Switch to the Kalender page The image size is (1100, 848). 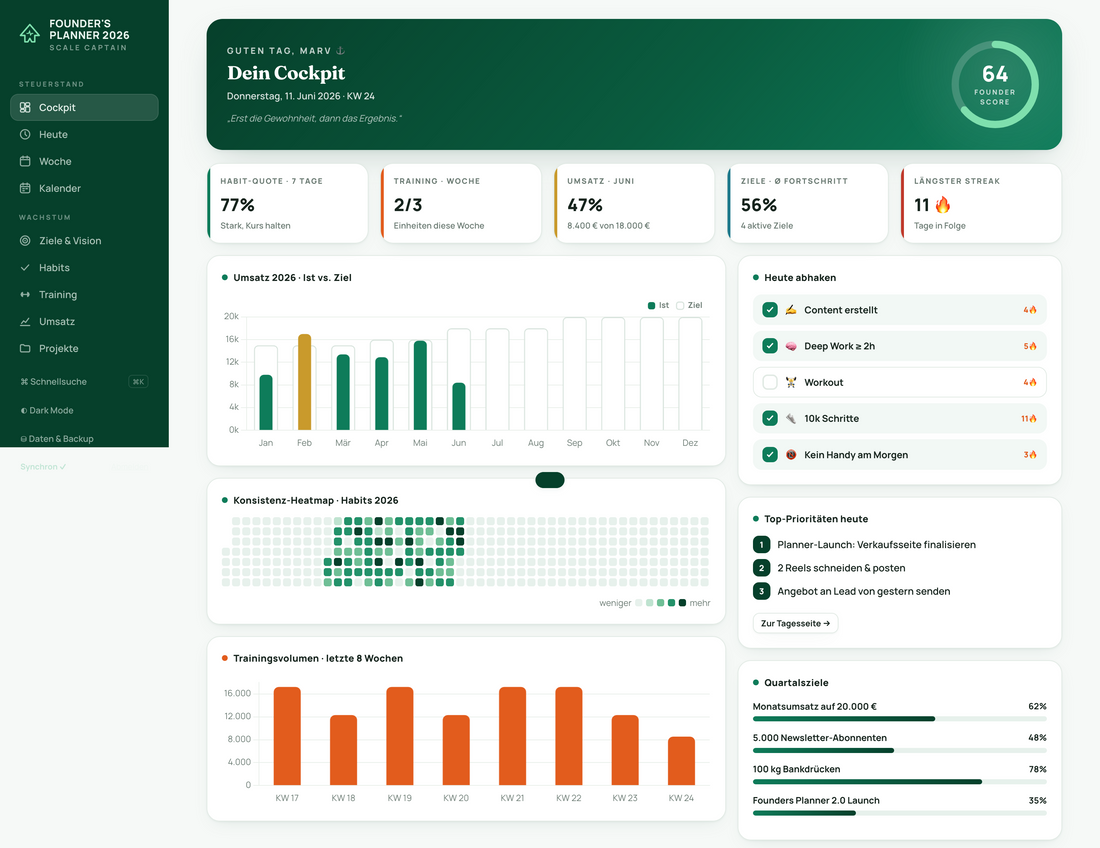pos(84,188)
